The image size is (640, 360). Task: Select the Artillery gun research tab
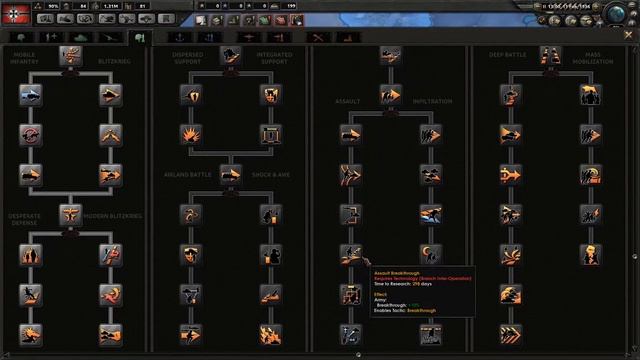point(111,38)
